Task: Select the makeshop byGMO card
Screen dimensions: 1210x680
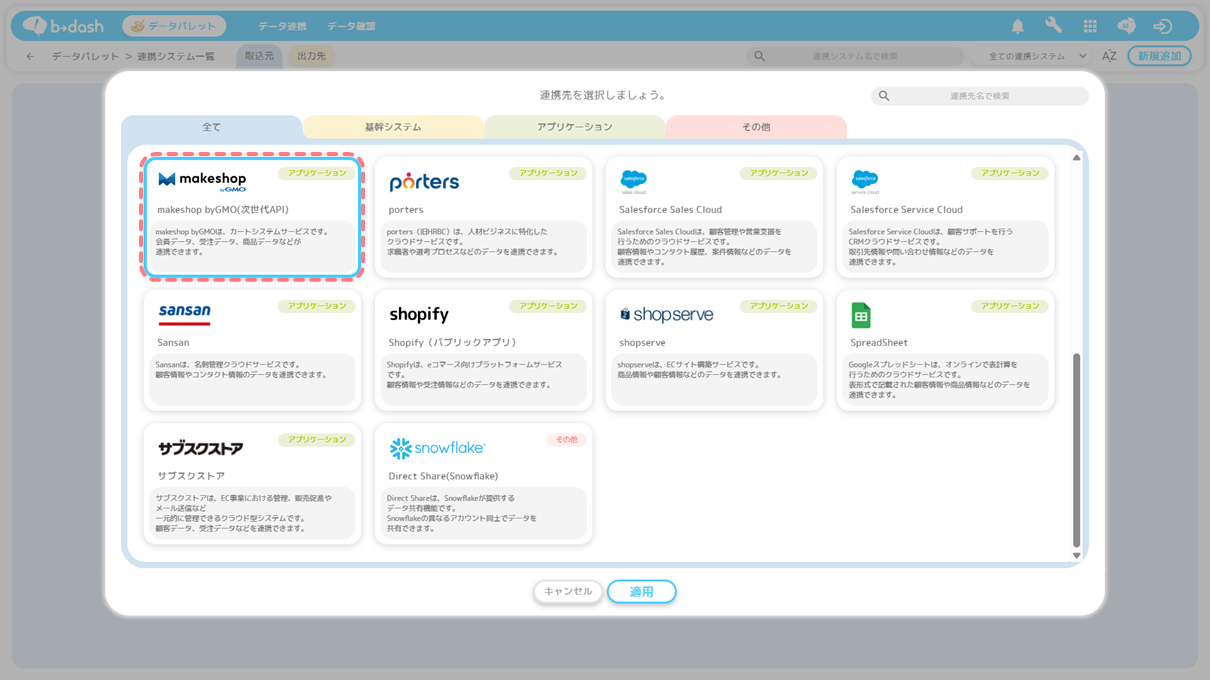Action: [252, 217]
